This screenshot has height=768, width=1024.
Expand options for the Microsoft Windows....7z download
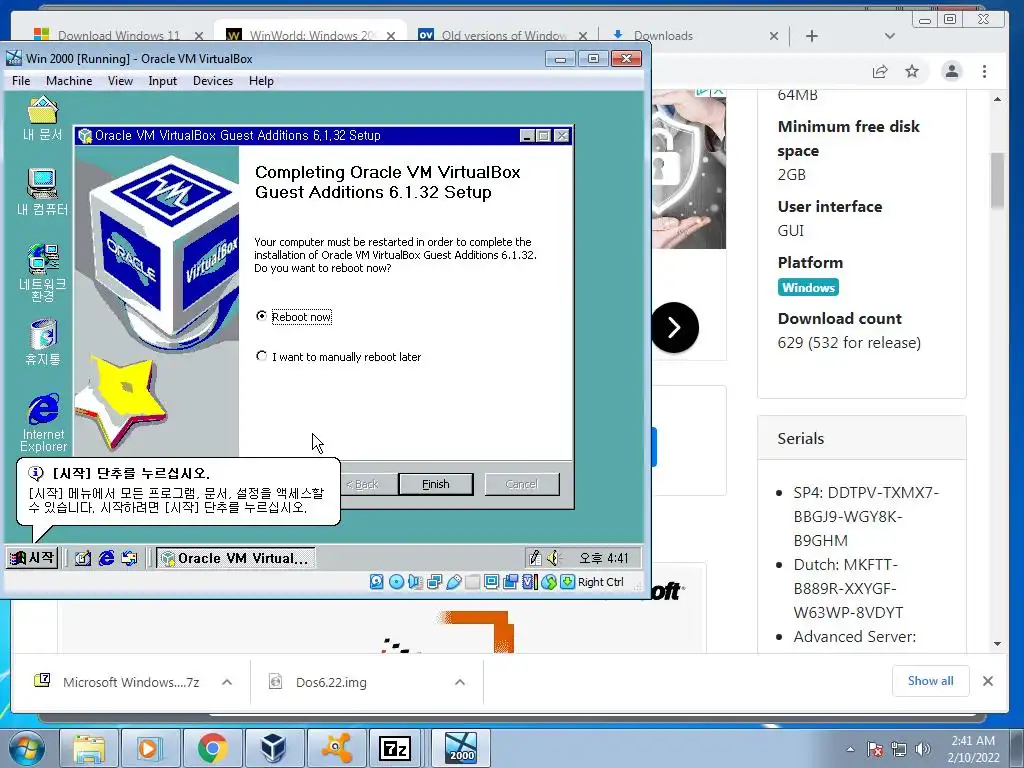click(227, 682)
